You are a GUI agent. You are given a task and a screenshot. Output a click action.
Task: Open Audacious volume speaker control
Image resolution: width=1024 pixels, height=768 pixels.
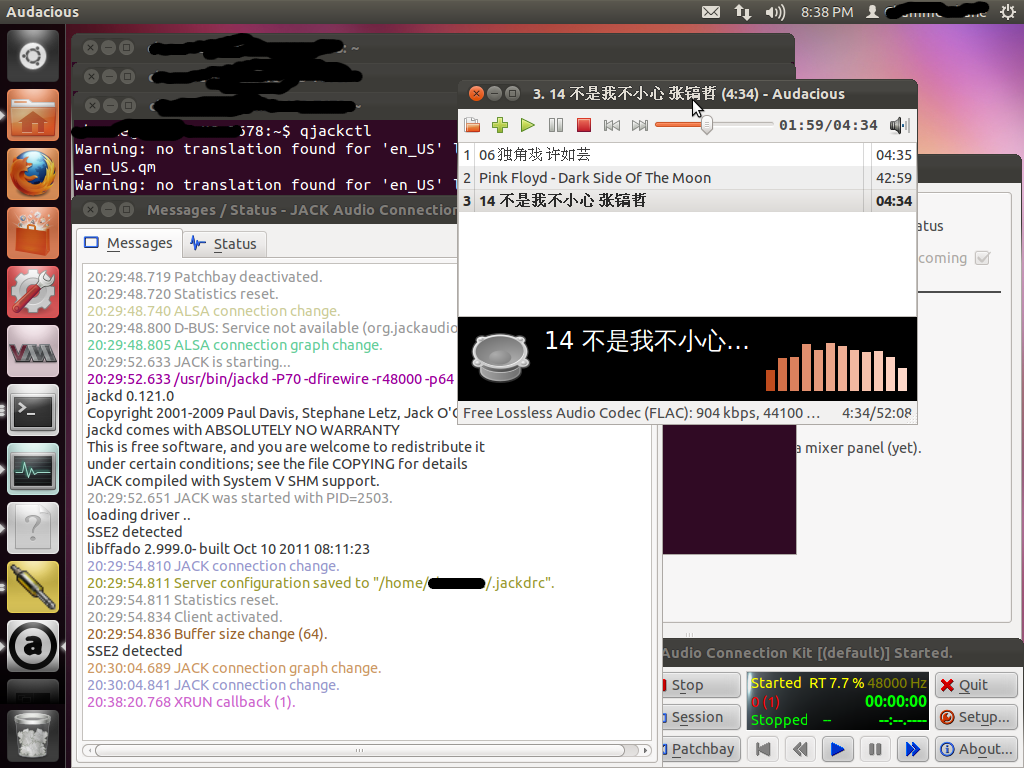(899, 125)
